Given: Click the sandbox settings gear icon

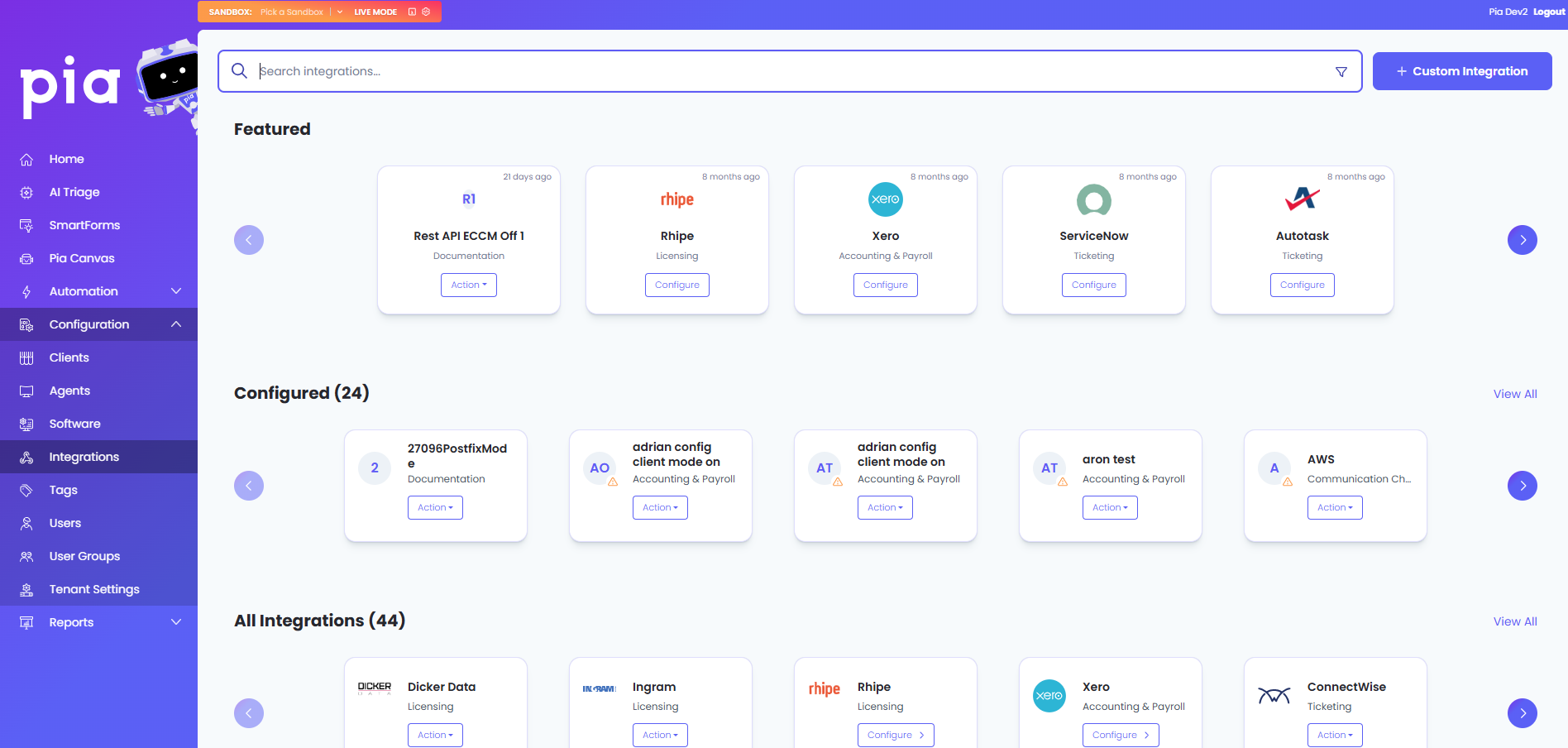Looking at the screenshot, I should (426, 12).
